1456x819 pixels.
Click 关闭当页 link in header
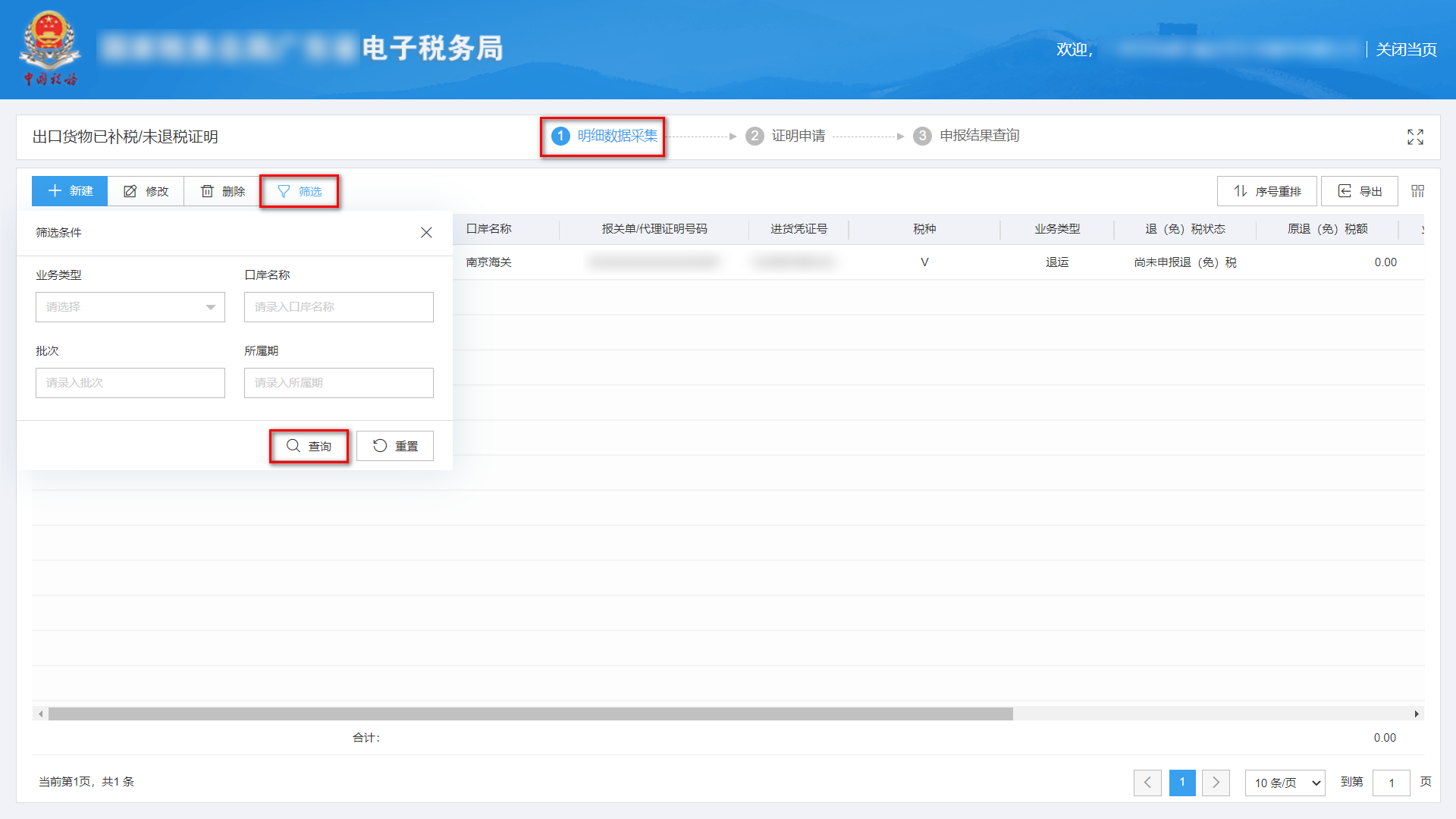(1406, 49)
